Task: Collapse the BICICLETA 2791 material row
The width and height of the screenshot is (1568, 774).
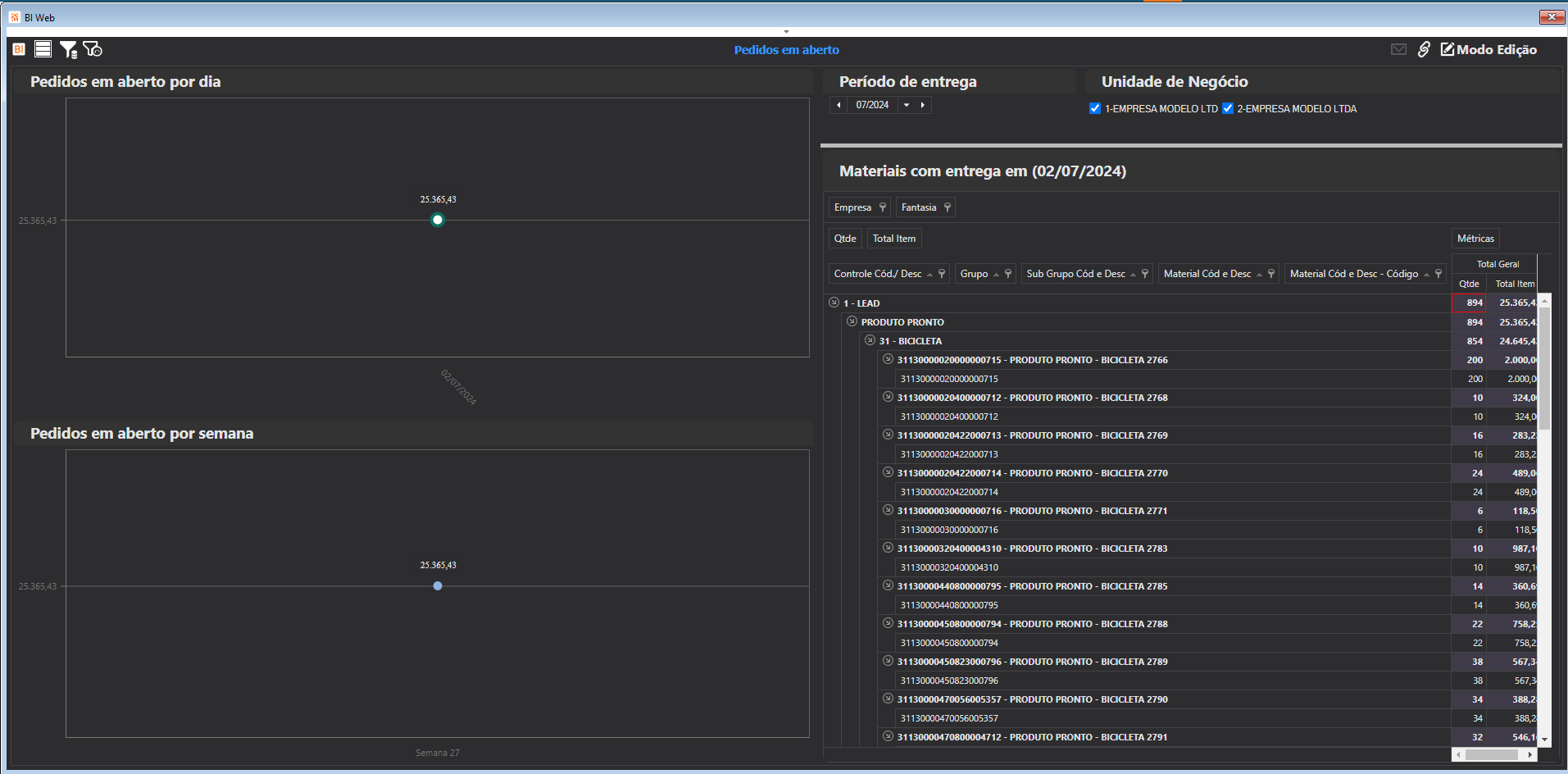Action: [888, 736]
